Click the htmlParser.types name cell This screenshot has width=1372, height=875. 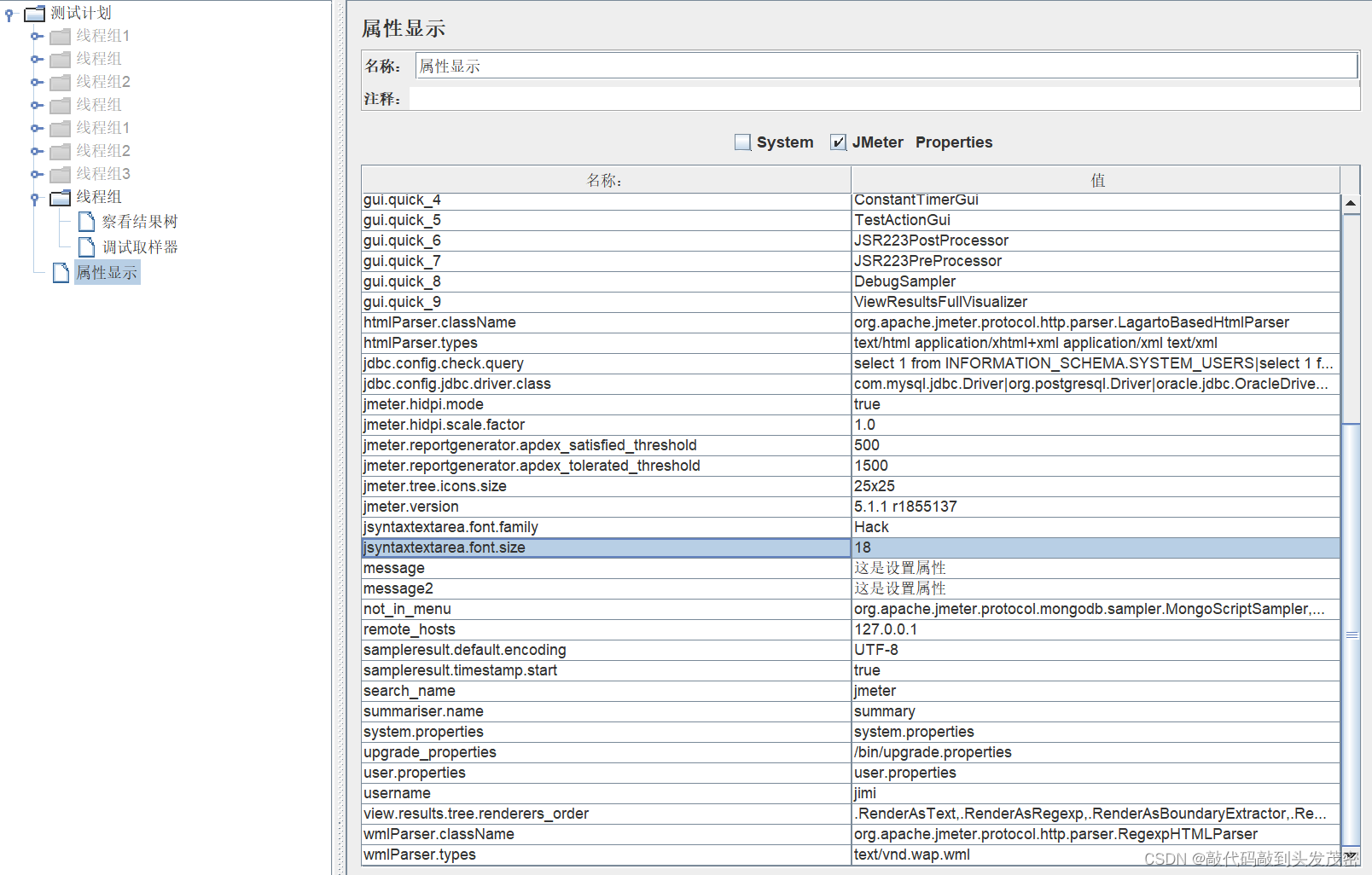[606, 343]
